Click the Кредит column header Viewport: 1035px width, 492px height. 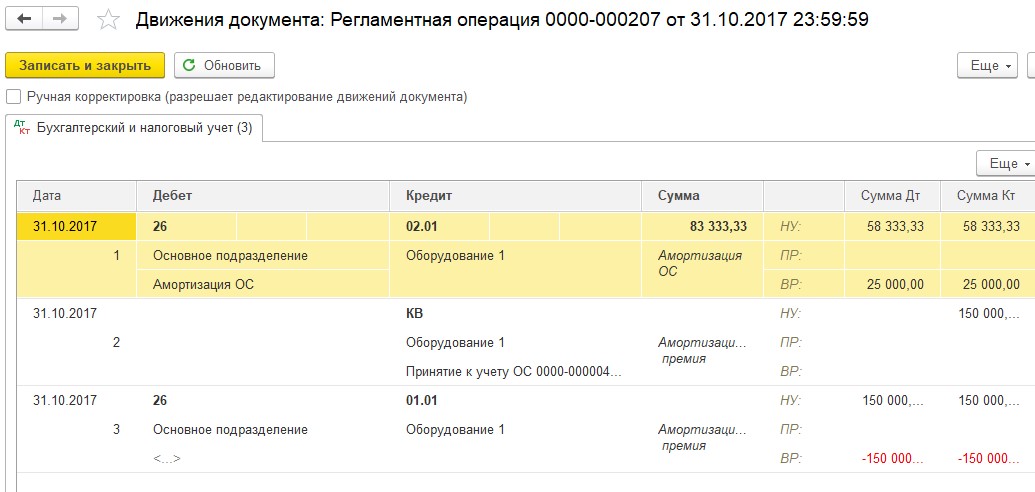click(516, 195)
